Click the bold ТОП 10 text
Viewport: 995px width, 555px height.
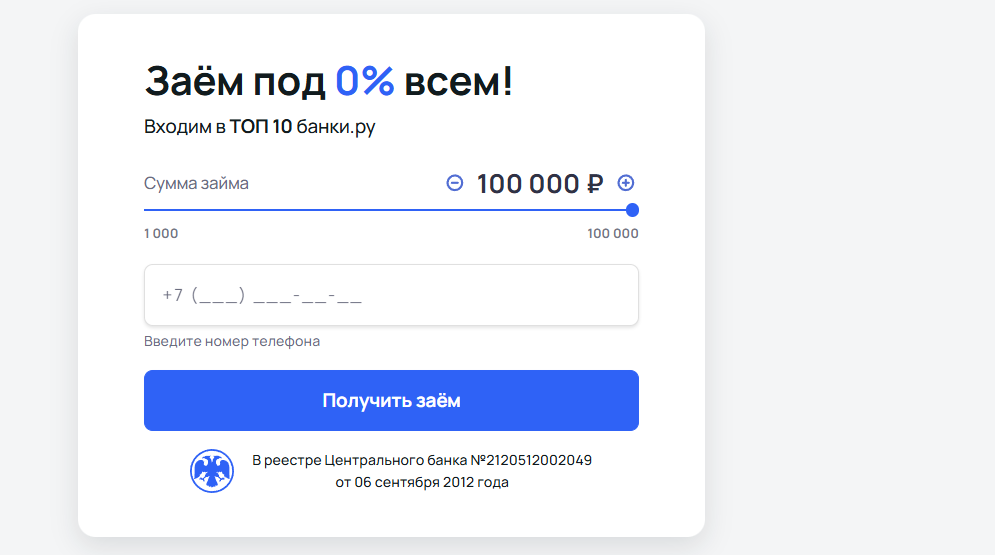[x=260, y=128]
